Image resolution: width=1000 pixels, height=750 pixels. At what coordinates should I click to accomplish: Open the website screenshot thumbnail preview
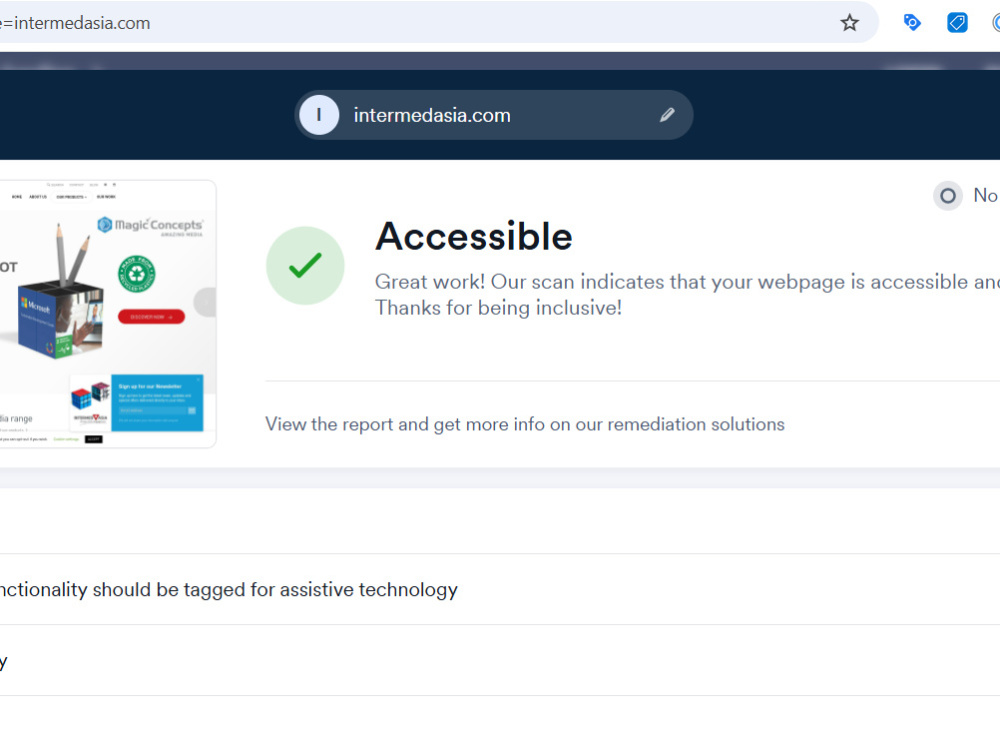coord(108,314)
